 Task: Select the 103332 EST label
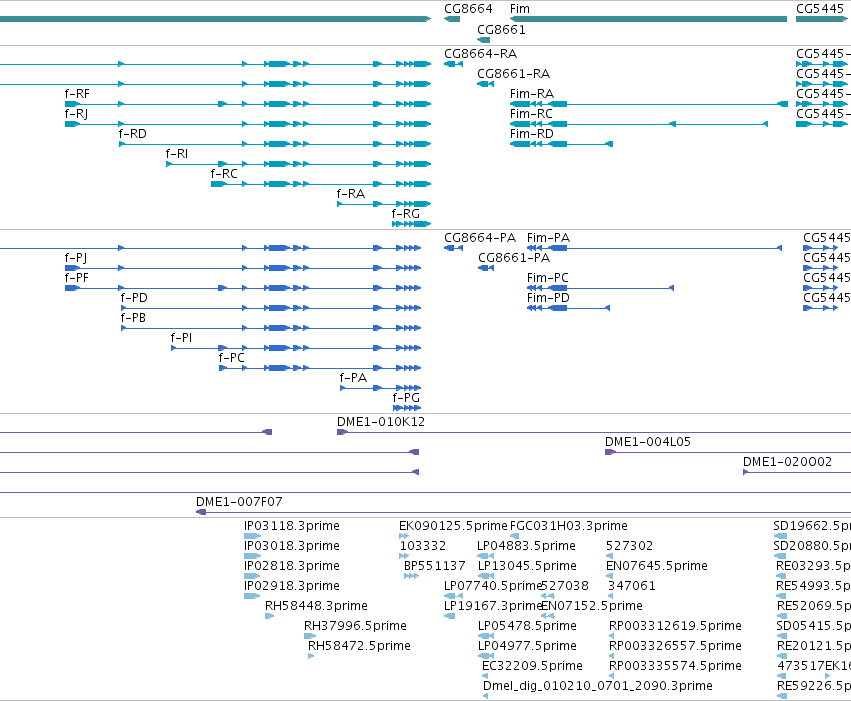pyautogui.click(x=422, y=546)
